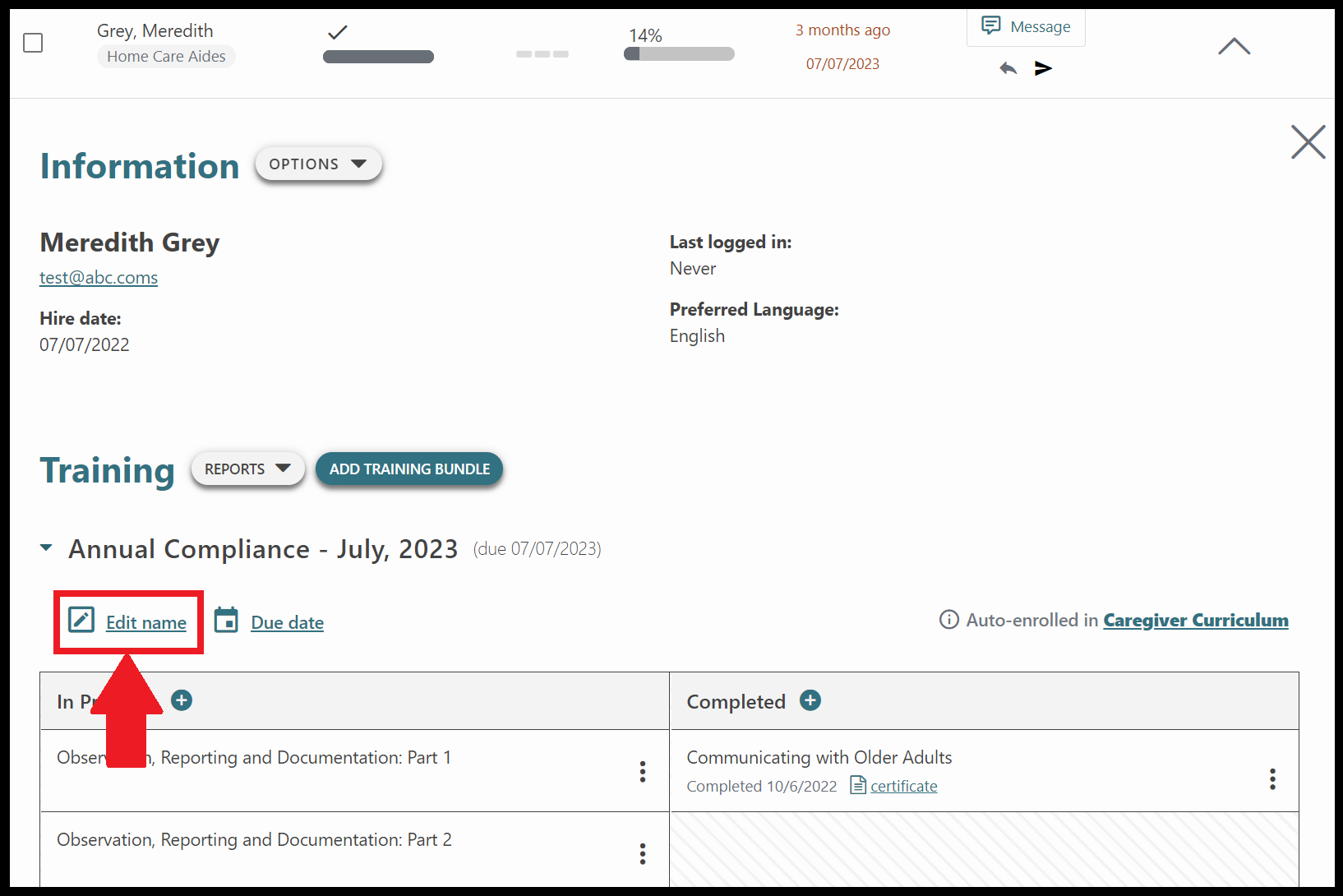
Task: Open the certificate link for Communicating course
Action: pyautogui.click(x=903, y=787)
